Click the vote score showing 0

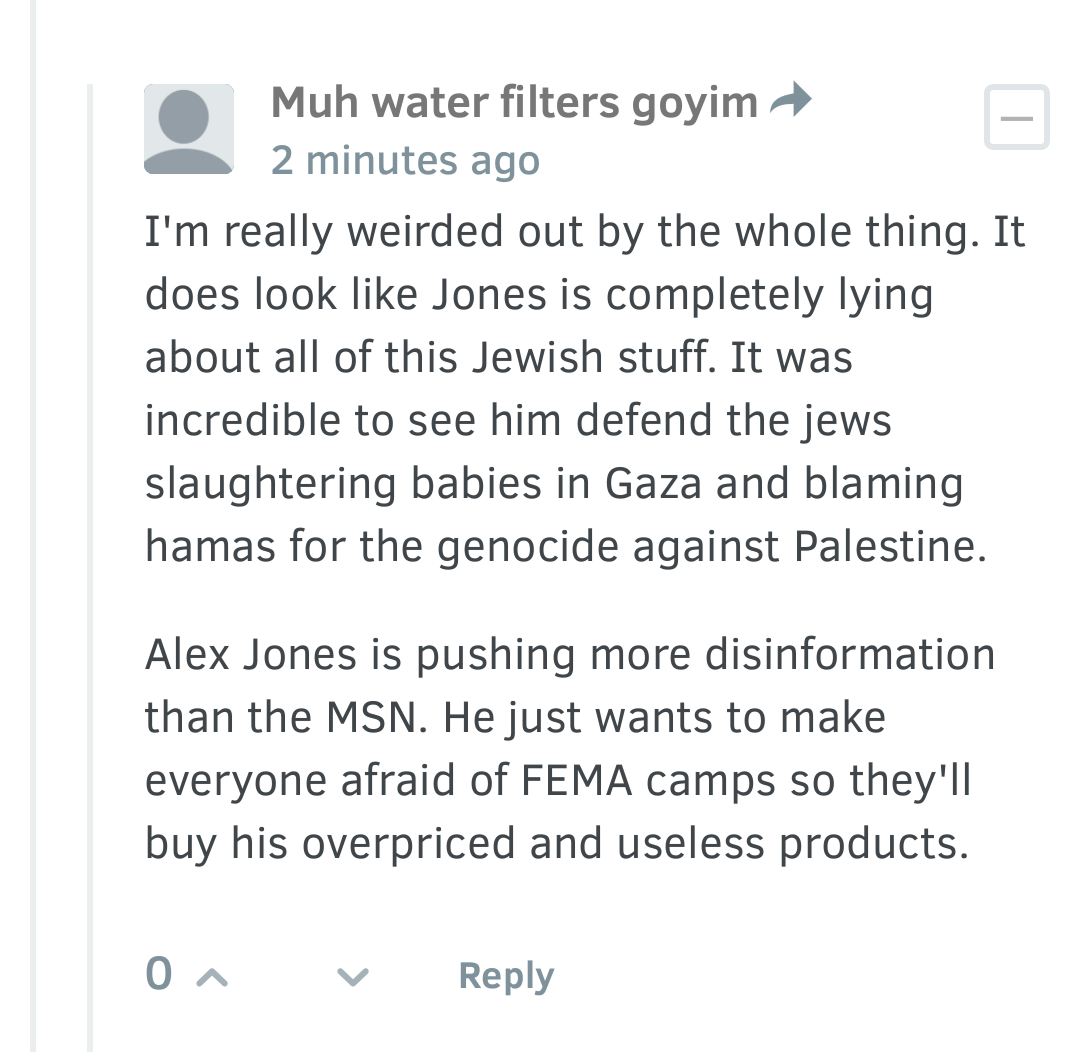[159, 973]
